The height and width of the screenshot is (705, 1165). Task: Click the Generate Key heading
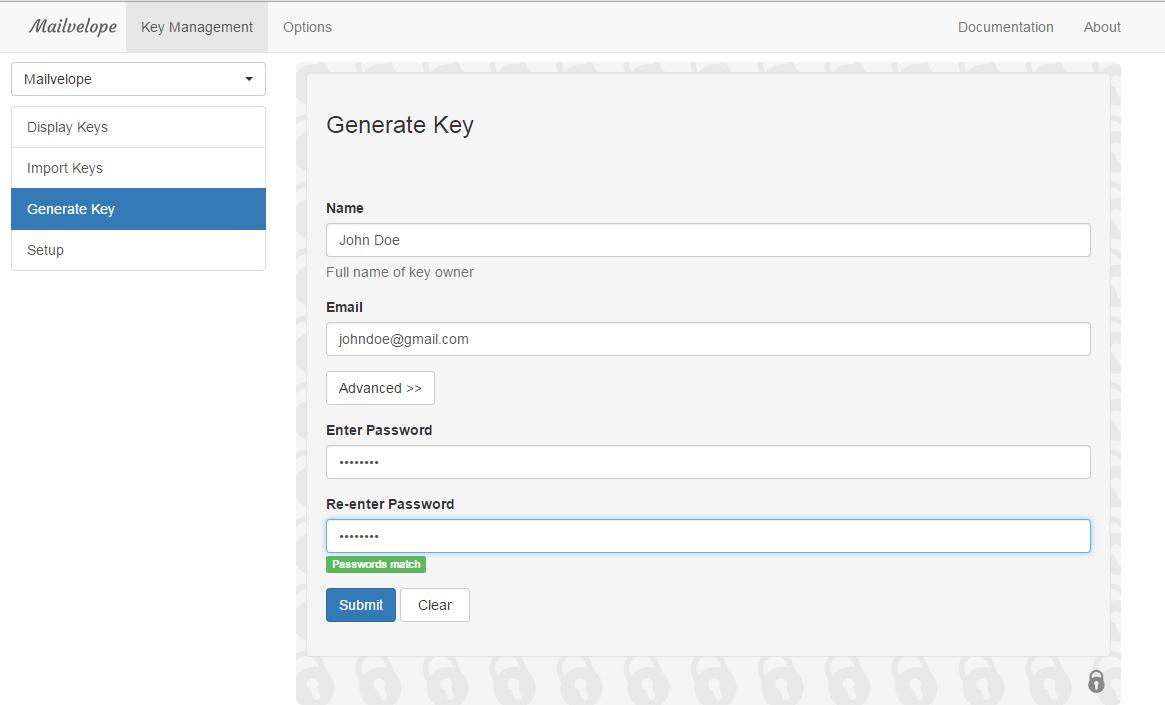pos(400,125)
